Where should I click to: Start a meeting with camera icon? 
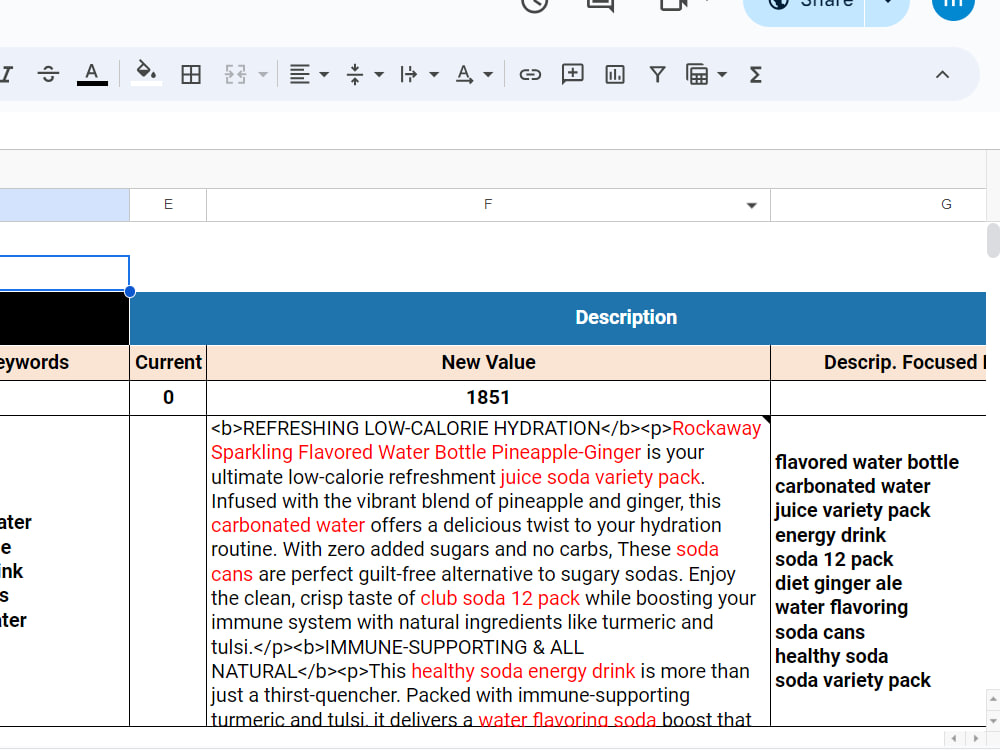[x=673, y=4]
